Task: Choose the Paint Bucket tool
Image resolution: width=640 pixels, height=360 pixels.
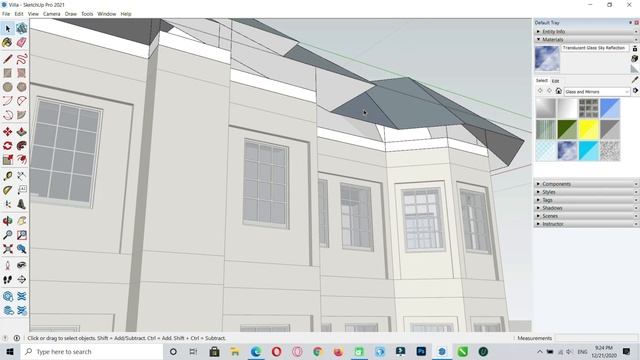Action: tap(8, 42)
